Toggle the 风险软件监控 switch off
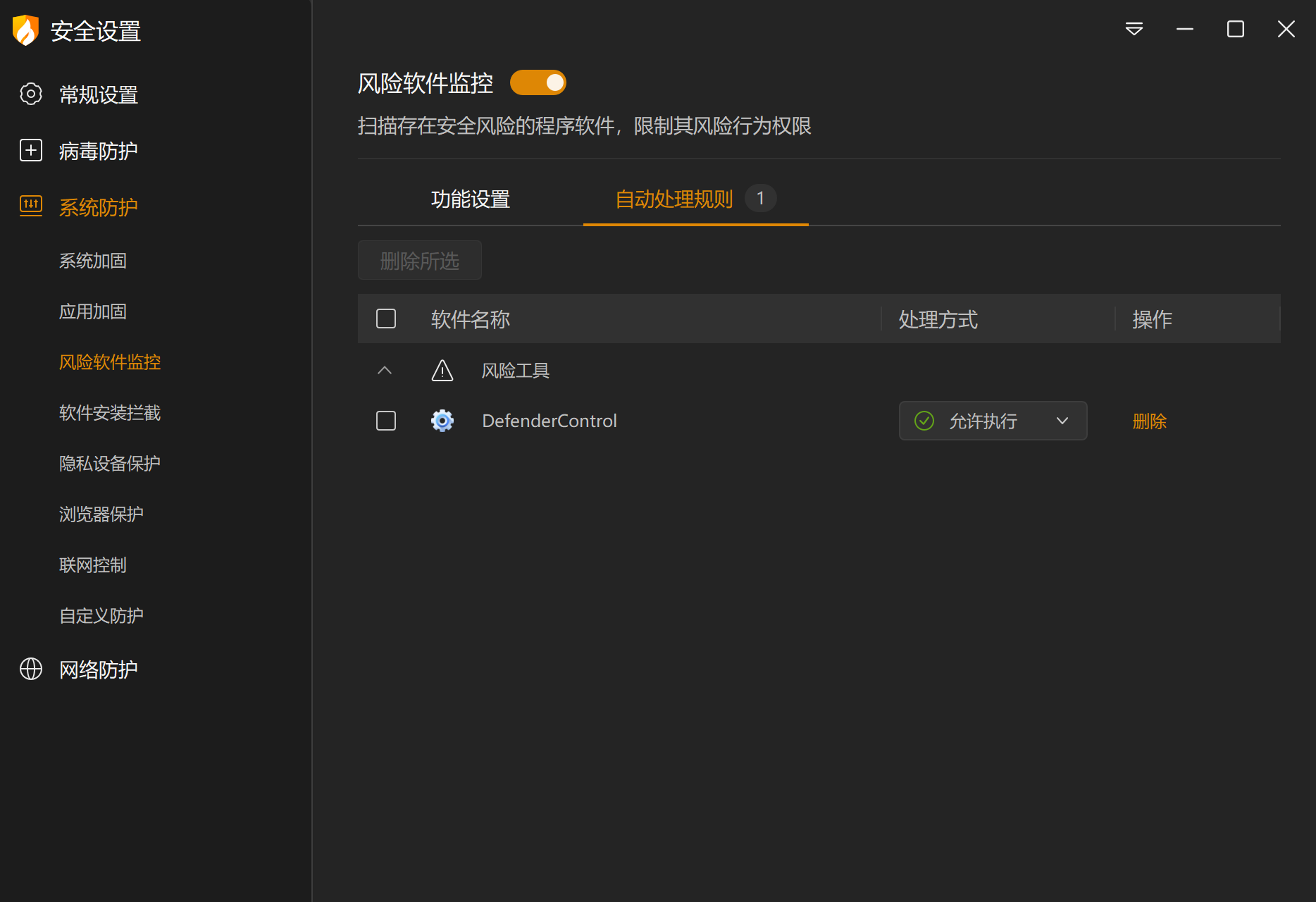1316x902 pixels. (x=538, y=82)
